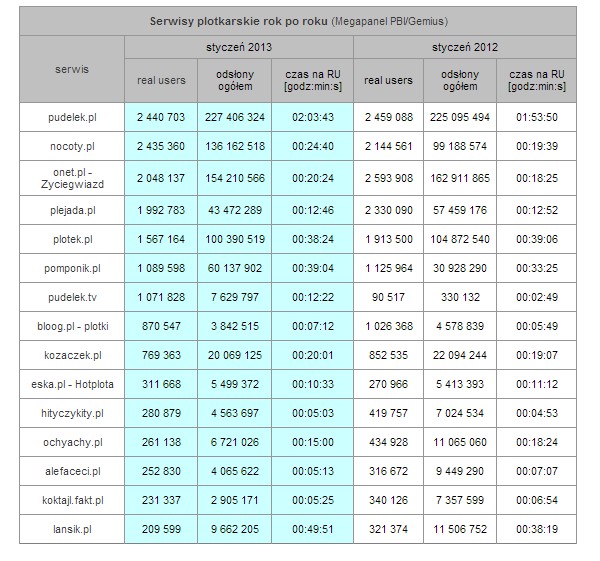Viewport: 600px width, 561px height.
Task: Click the styczeń 2013 column header
Action: point(239,47)
